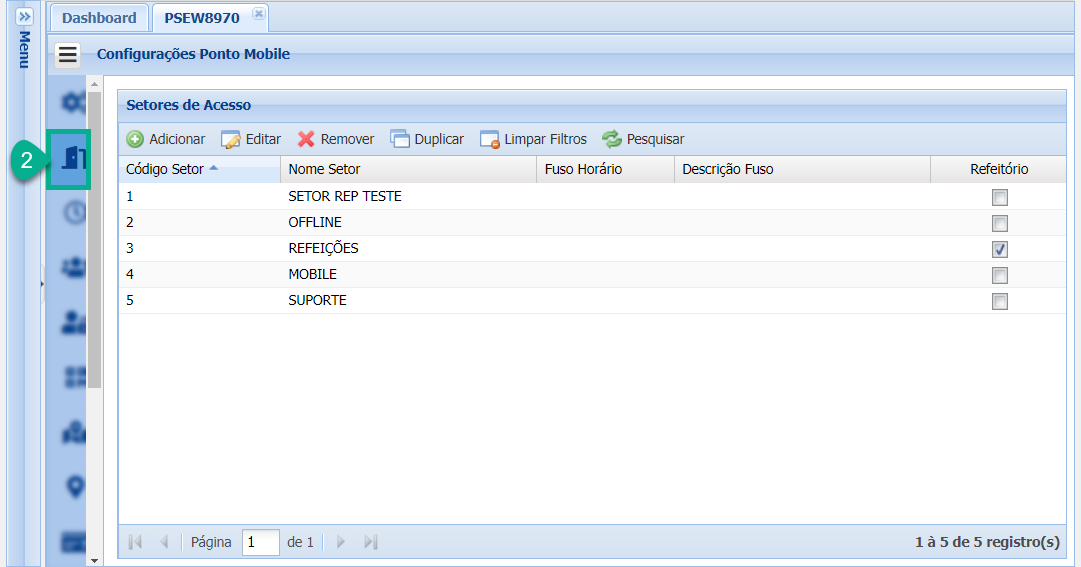1081x567 pixels.
Task: Sort by Fuso Horário column header
Action: pyautogui.click(x=605, y=169)
